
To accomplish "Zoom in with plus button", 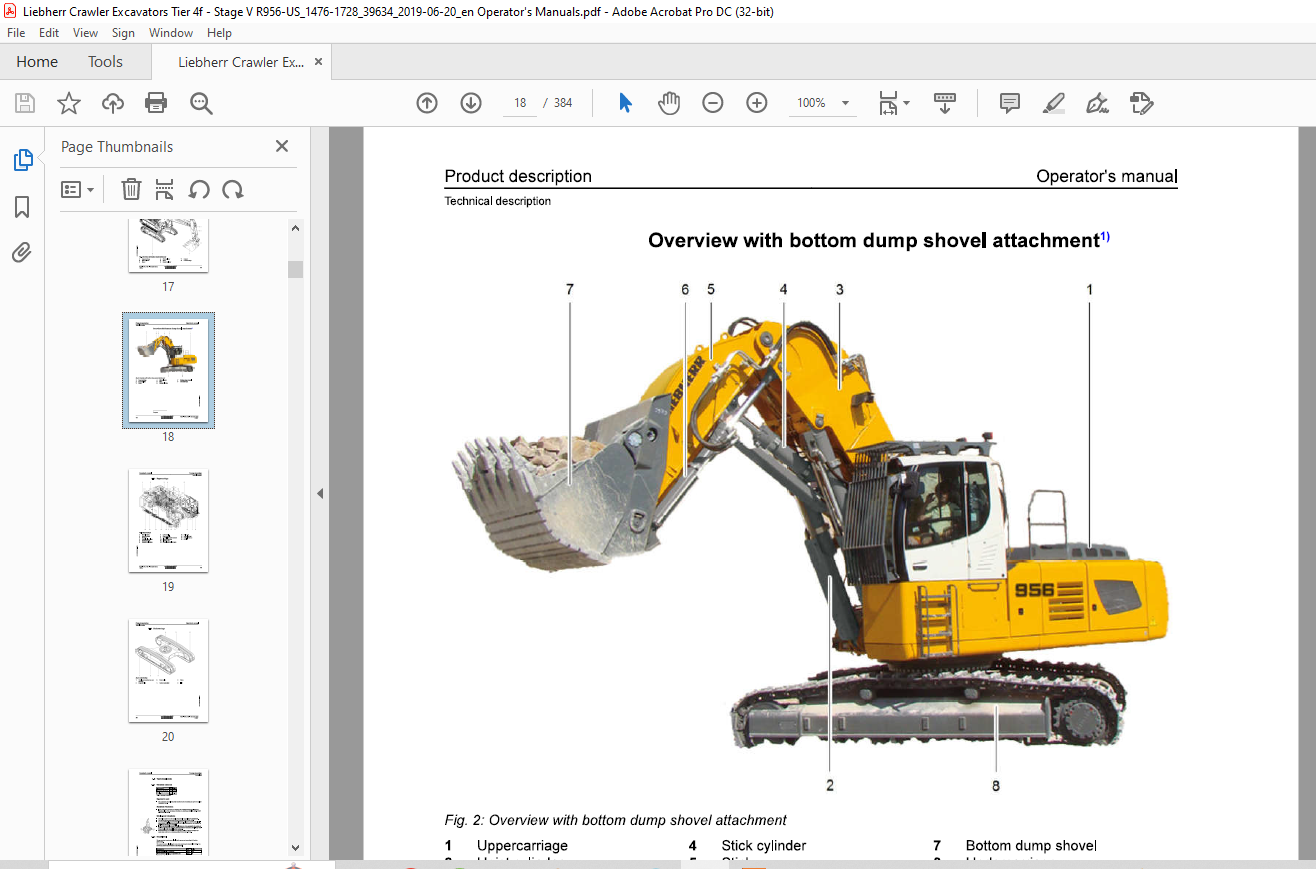I will (757, 103).
